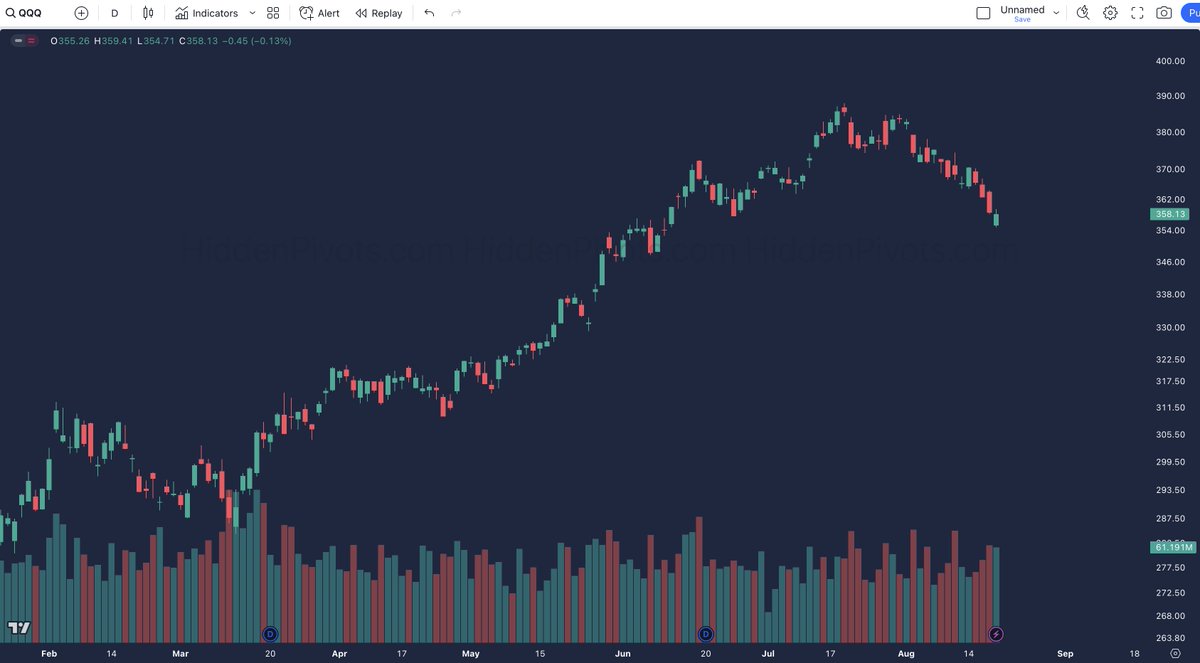Click the close value C358.13 in legend
Viewport: 1200px width, 663px height.
coord(198,41)
